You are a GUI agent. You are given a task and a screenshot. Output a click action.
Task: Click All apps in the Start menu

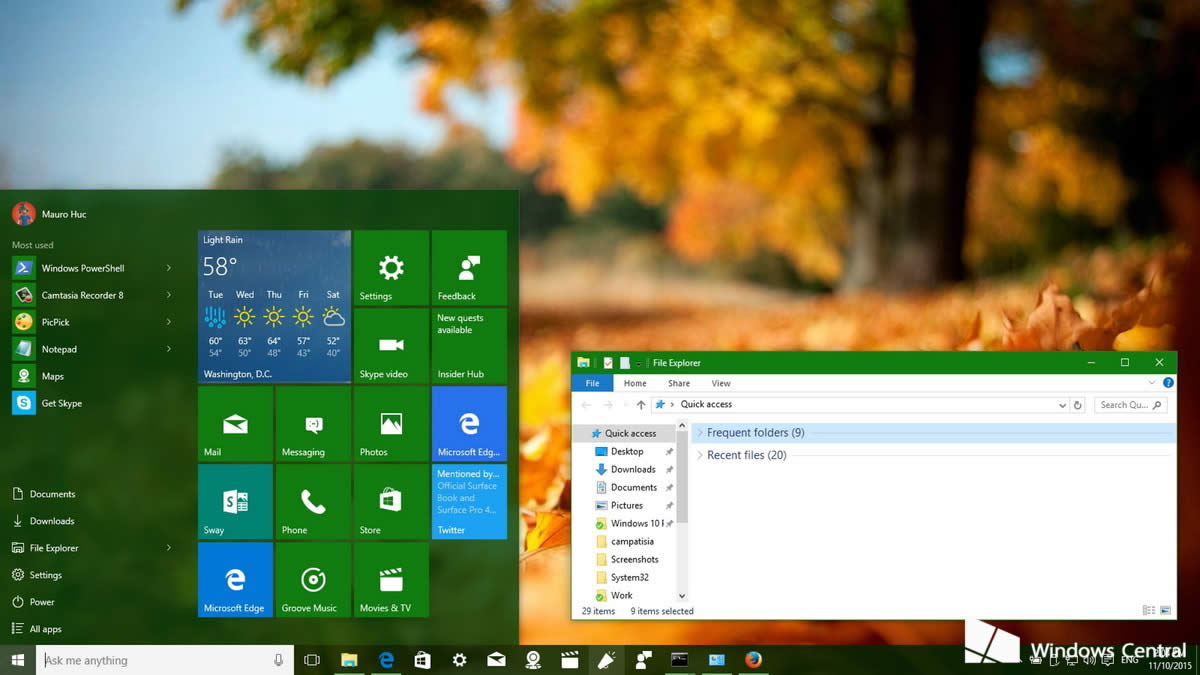tap(44, 628)
